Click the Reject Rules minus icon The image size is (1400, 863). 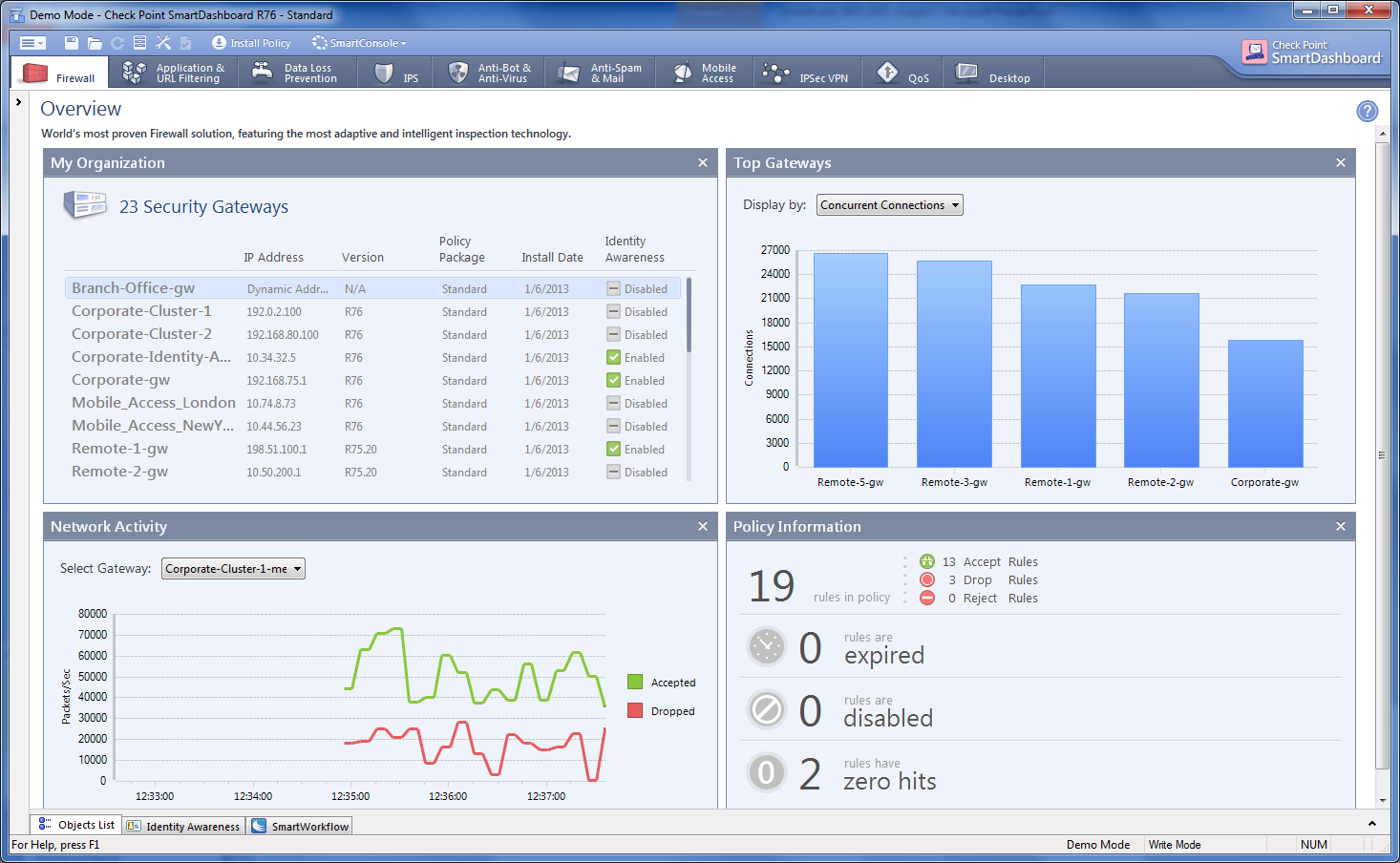927,598
